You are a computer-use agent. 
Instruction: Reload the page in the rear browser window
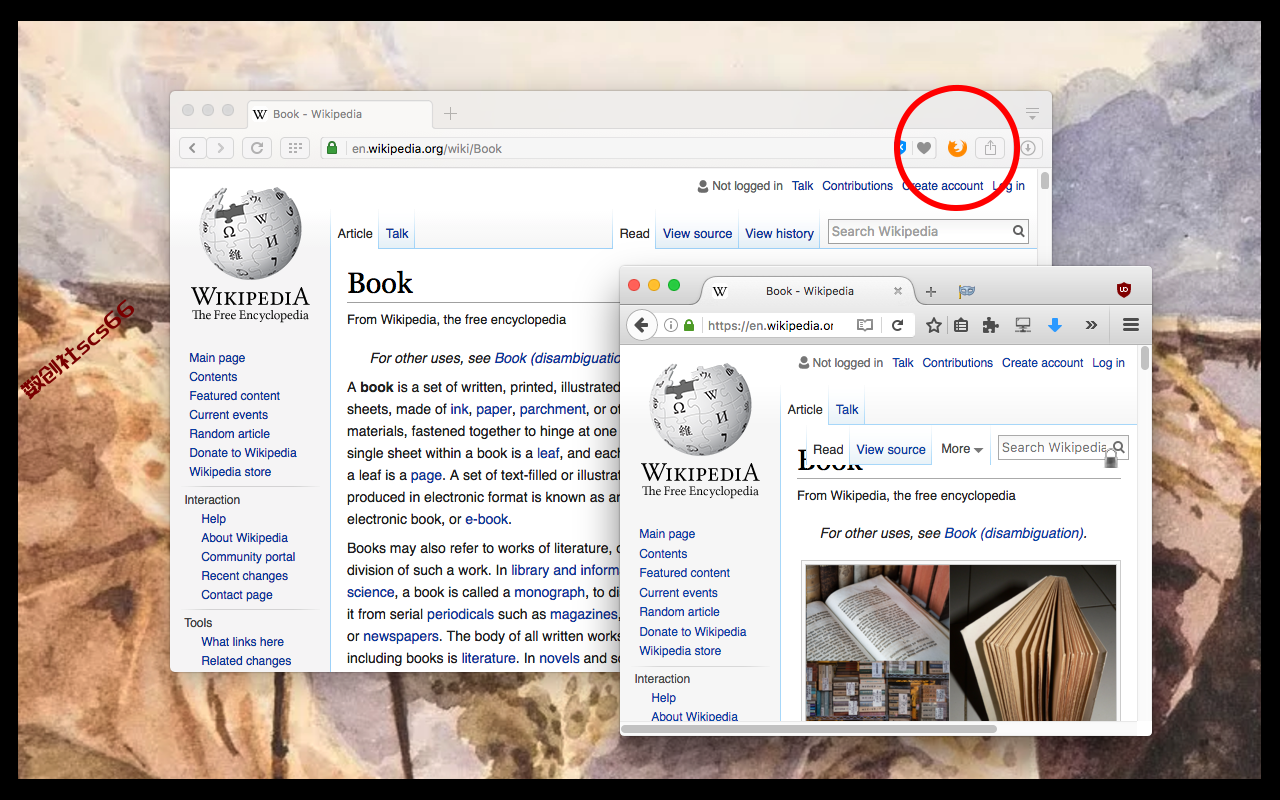pyautogui.click(x=257, y=148)
